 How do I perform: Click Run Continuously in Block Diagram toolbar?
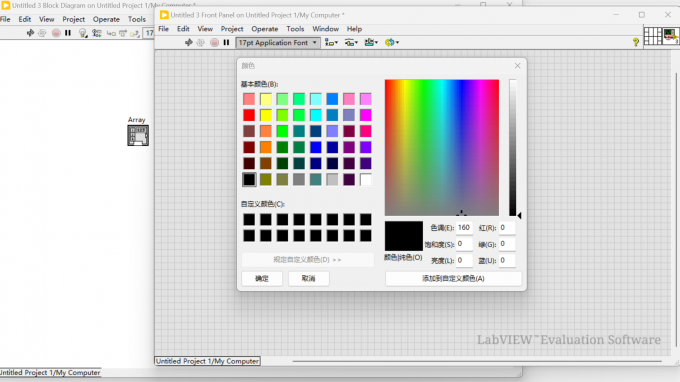pos(42,33)
